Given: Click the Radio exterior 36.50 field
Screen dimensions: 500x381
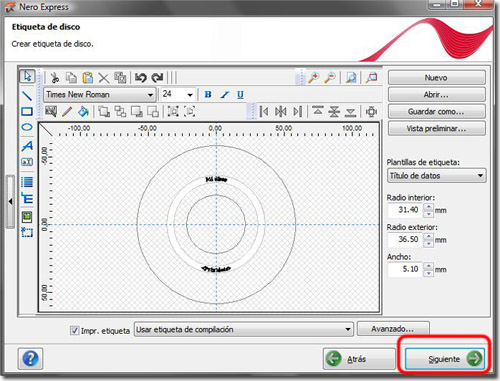Looking at the screenshot, I should coord(406,240).
